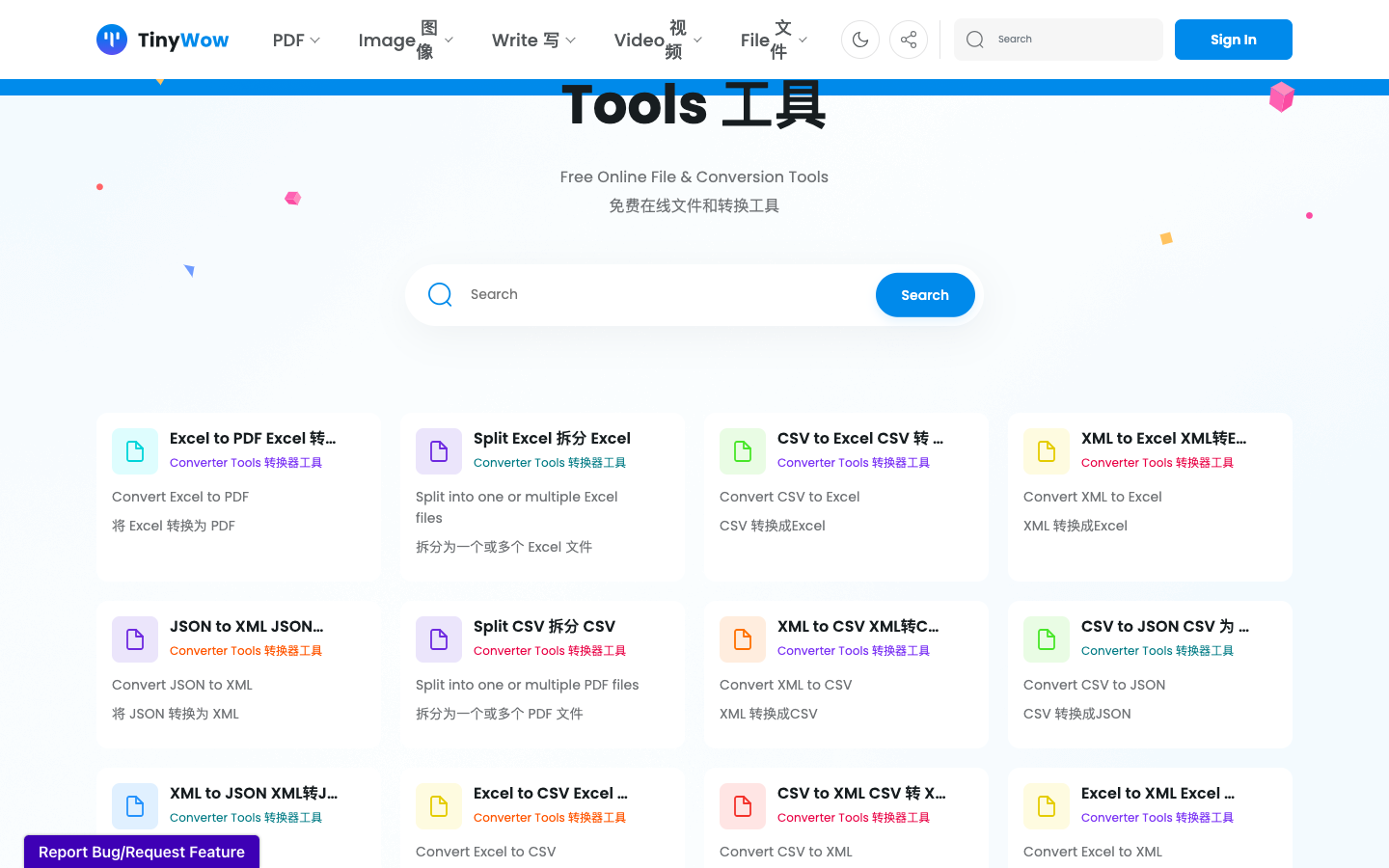Select the CSV to Excel tool icon
The image size is (1389, 868).
[x=743, y=450]
